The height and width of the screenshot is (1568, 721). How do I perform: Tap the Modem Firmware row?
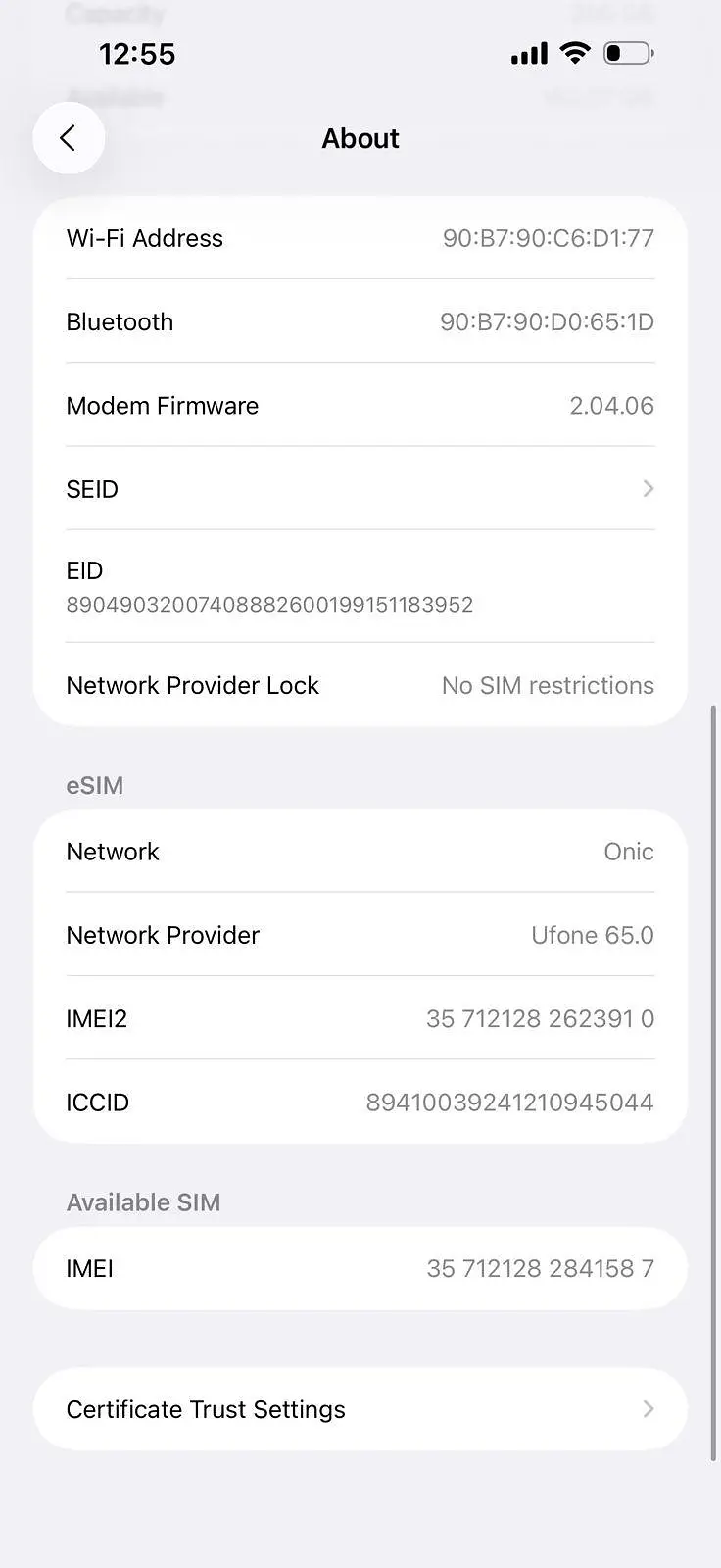[x=360, y=406]
